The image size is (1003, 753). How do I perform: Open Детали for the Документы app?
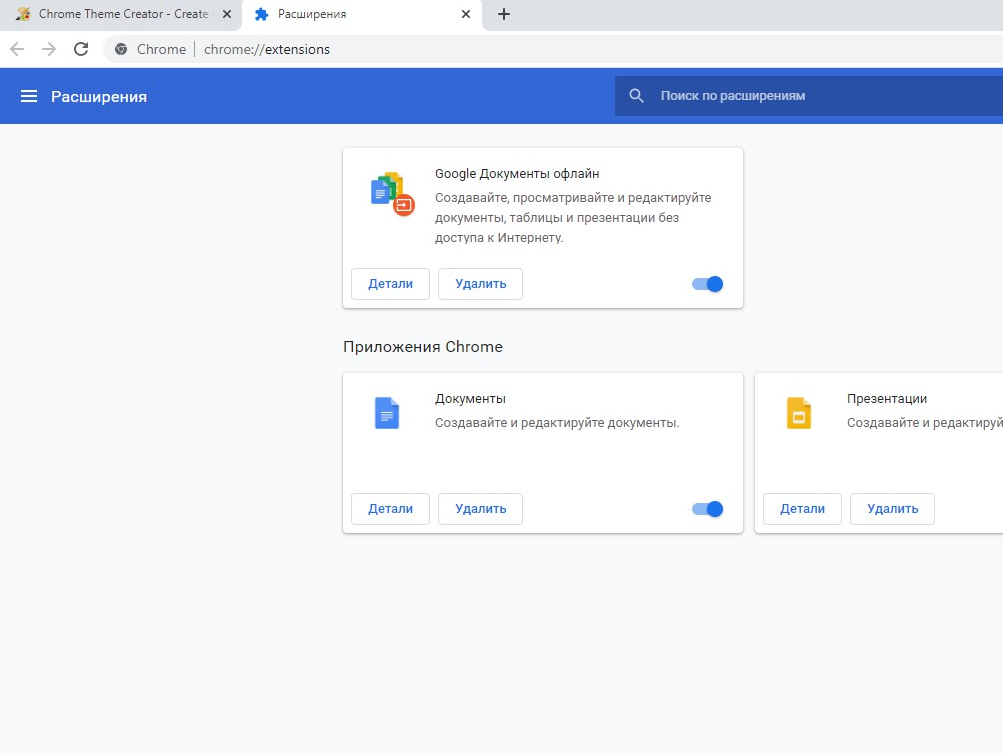pos(390,509)
